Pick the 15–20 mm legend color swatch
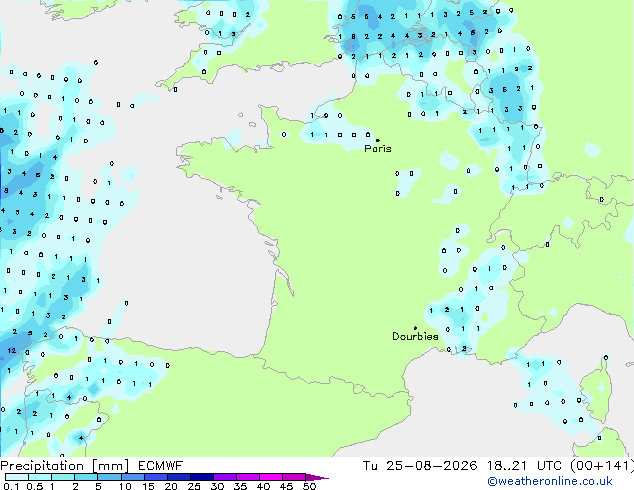The height and width of the screenshot is (490, 634). 156,477
